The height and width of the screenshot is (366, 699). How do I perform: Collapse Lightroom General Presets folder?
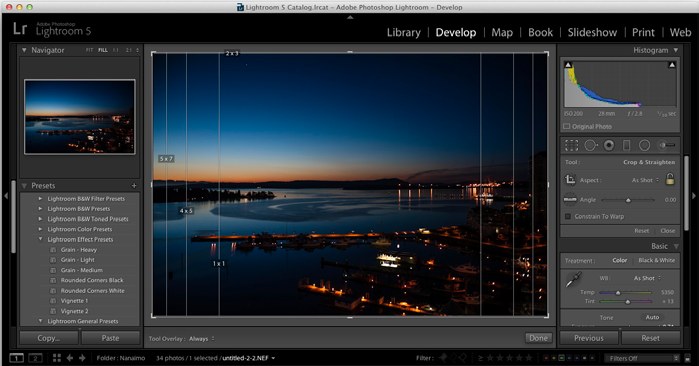[x=40, y=321]
